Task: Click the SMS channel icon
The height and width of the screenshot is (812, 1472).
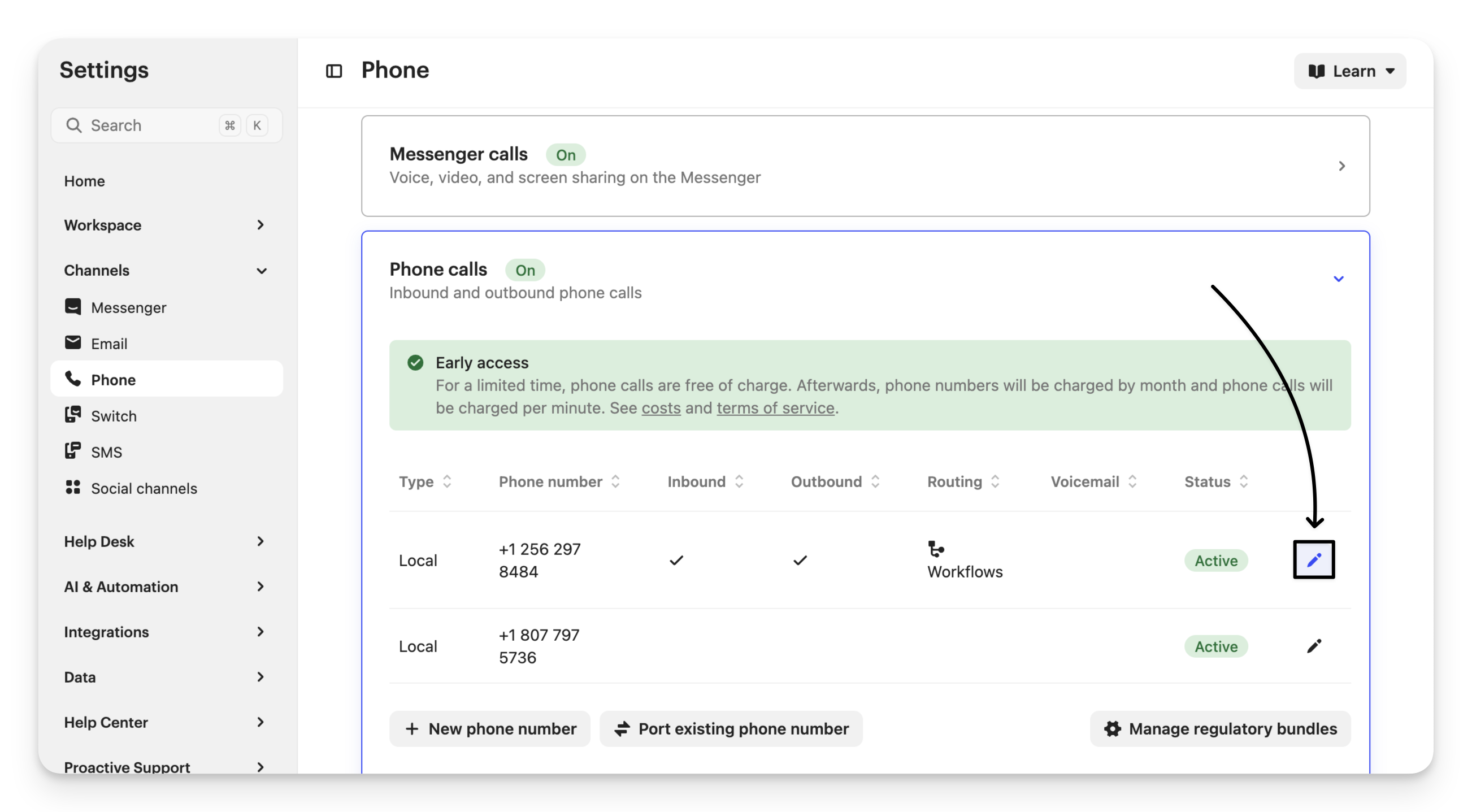Action: pyautogui.click(x=72, y=451)
